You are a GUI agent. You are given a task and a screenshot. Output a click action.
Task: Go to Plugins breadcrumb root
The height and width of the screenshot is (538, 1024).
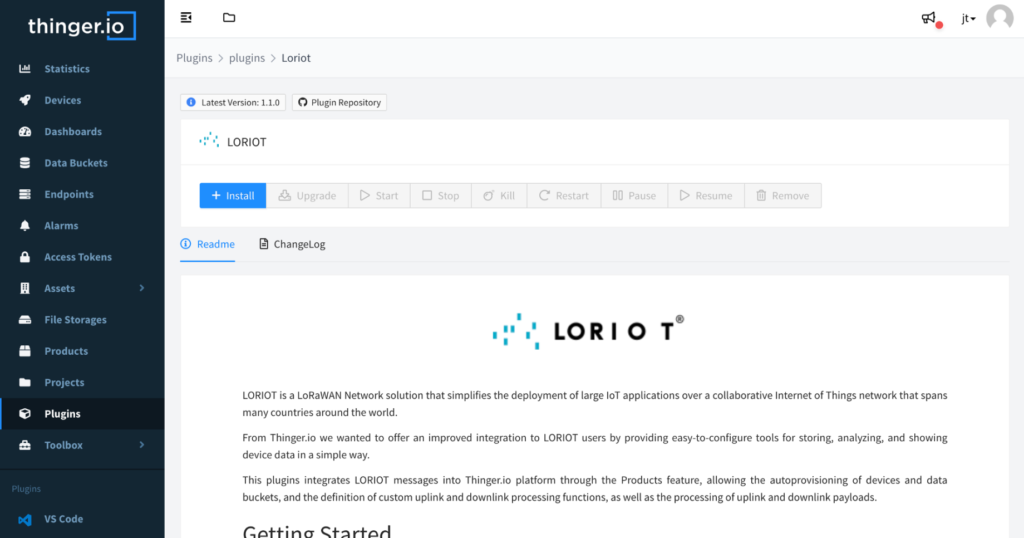[195, 58]
